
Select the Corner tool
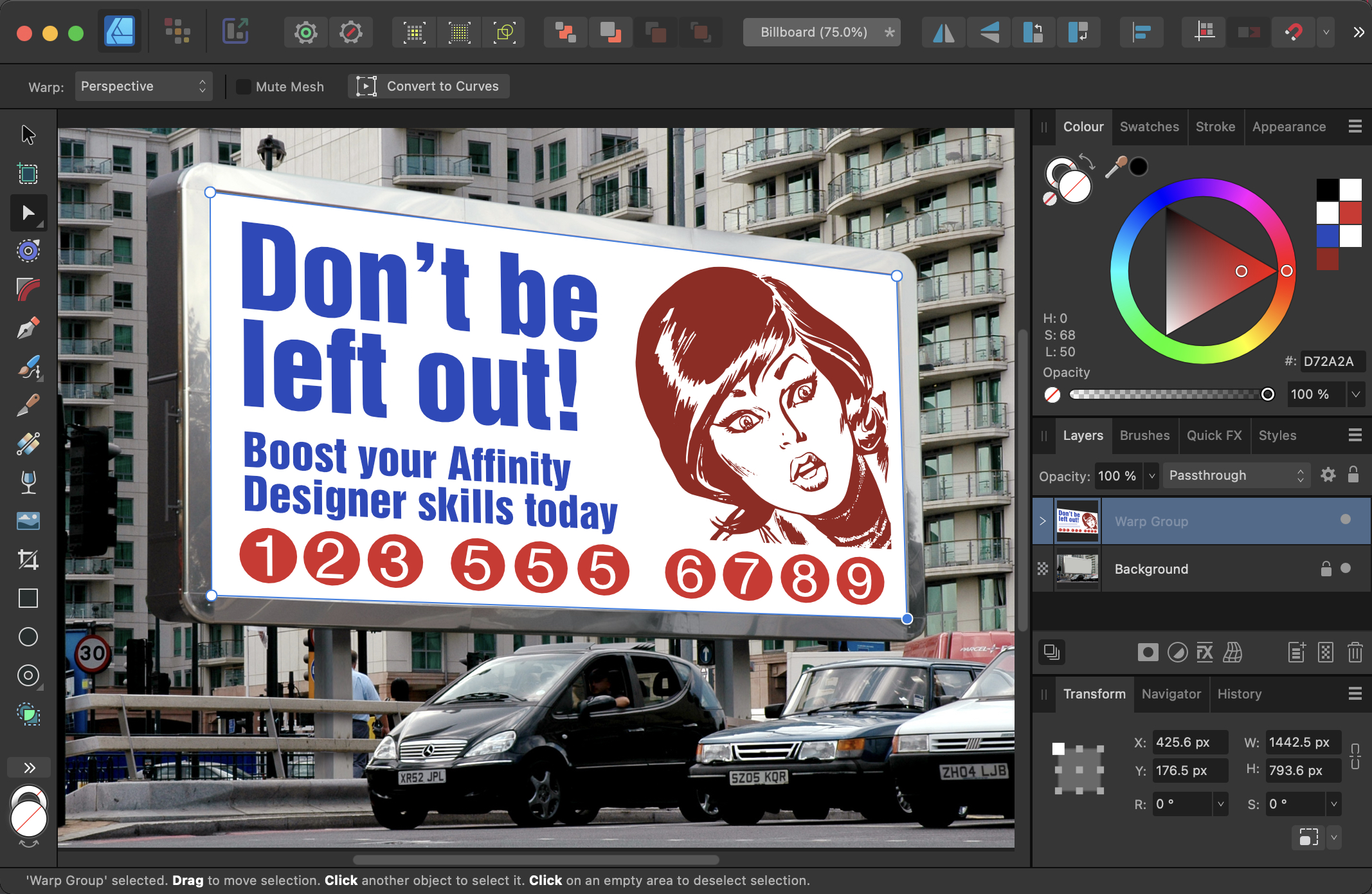click(x=28, y=289)
